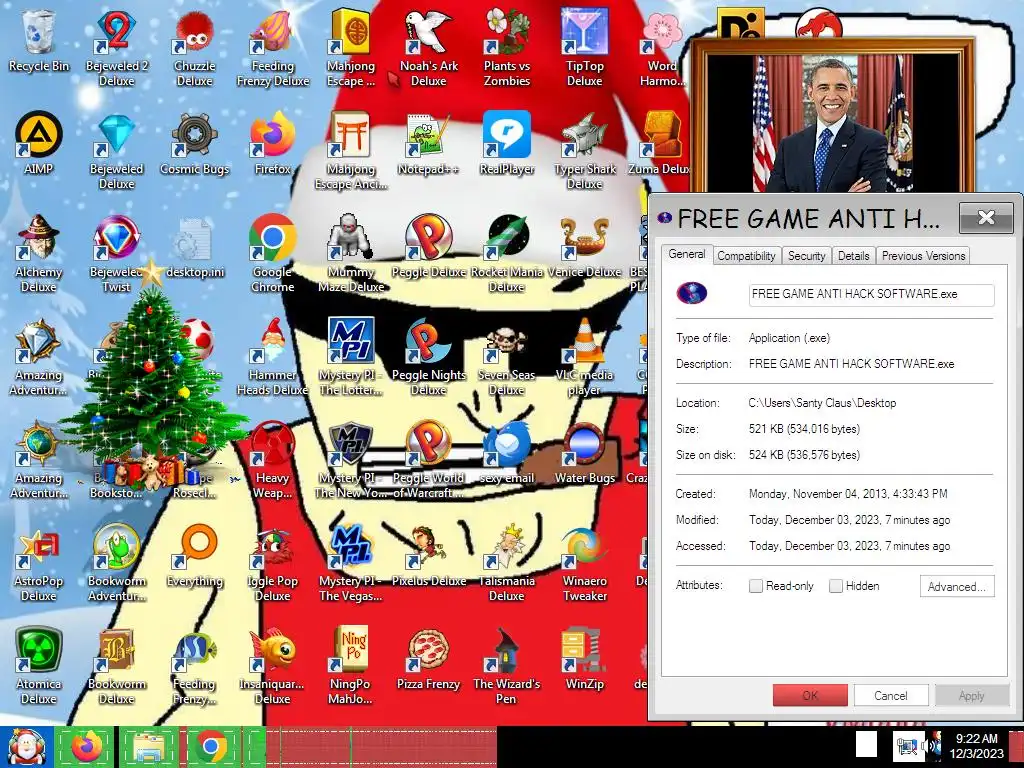1024x768 pixels.
Task: Open Pixelus Deluxe shortcut
Action: (x=428, y=555)
